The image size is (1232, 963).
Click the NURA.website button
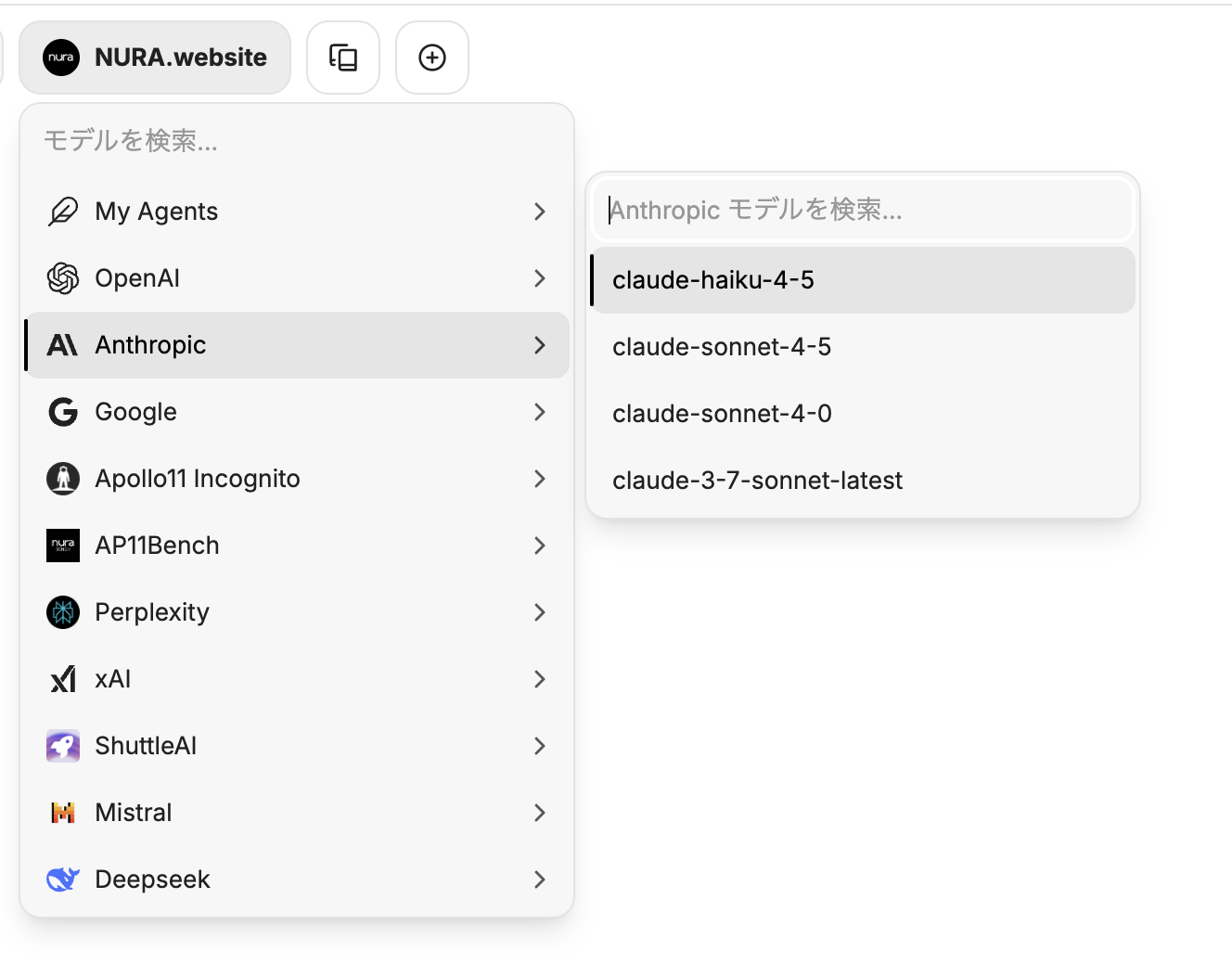click(154, 57)
